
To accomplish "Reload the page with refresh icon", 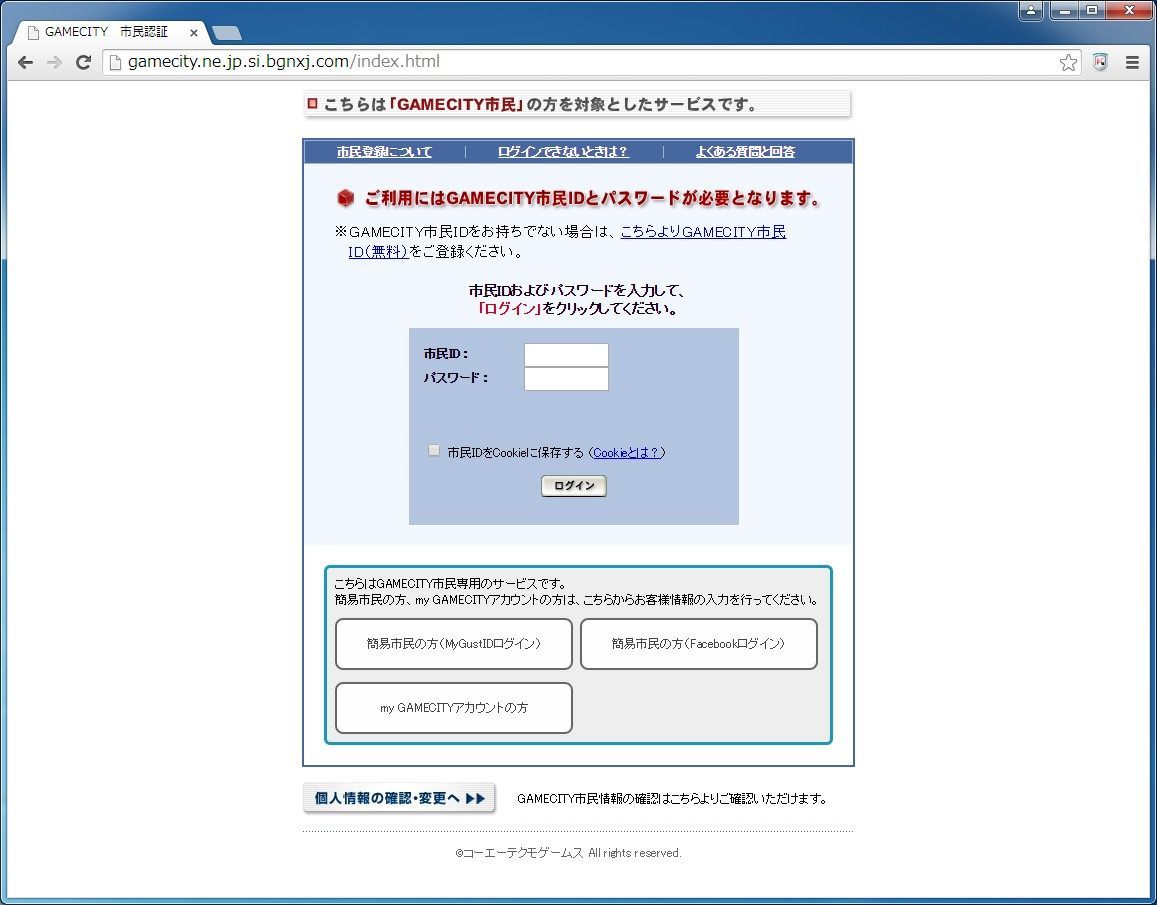I will 83,63.
